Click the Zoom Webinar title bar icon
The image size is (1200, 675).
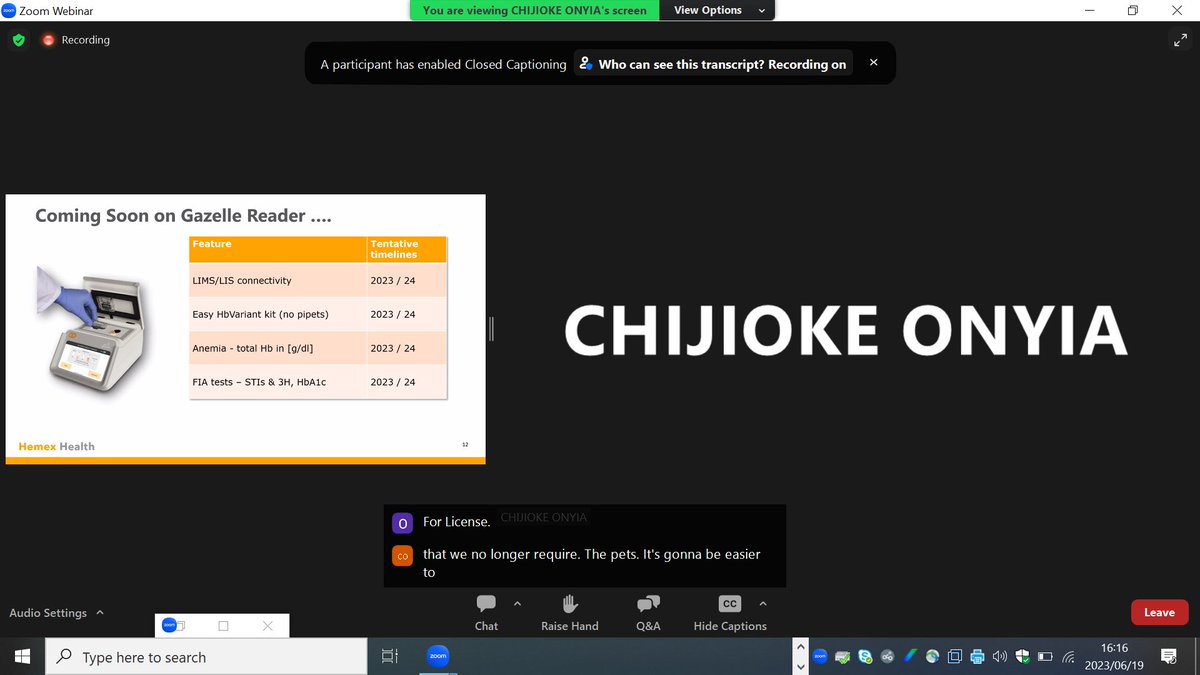coord(9,10)
